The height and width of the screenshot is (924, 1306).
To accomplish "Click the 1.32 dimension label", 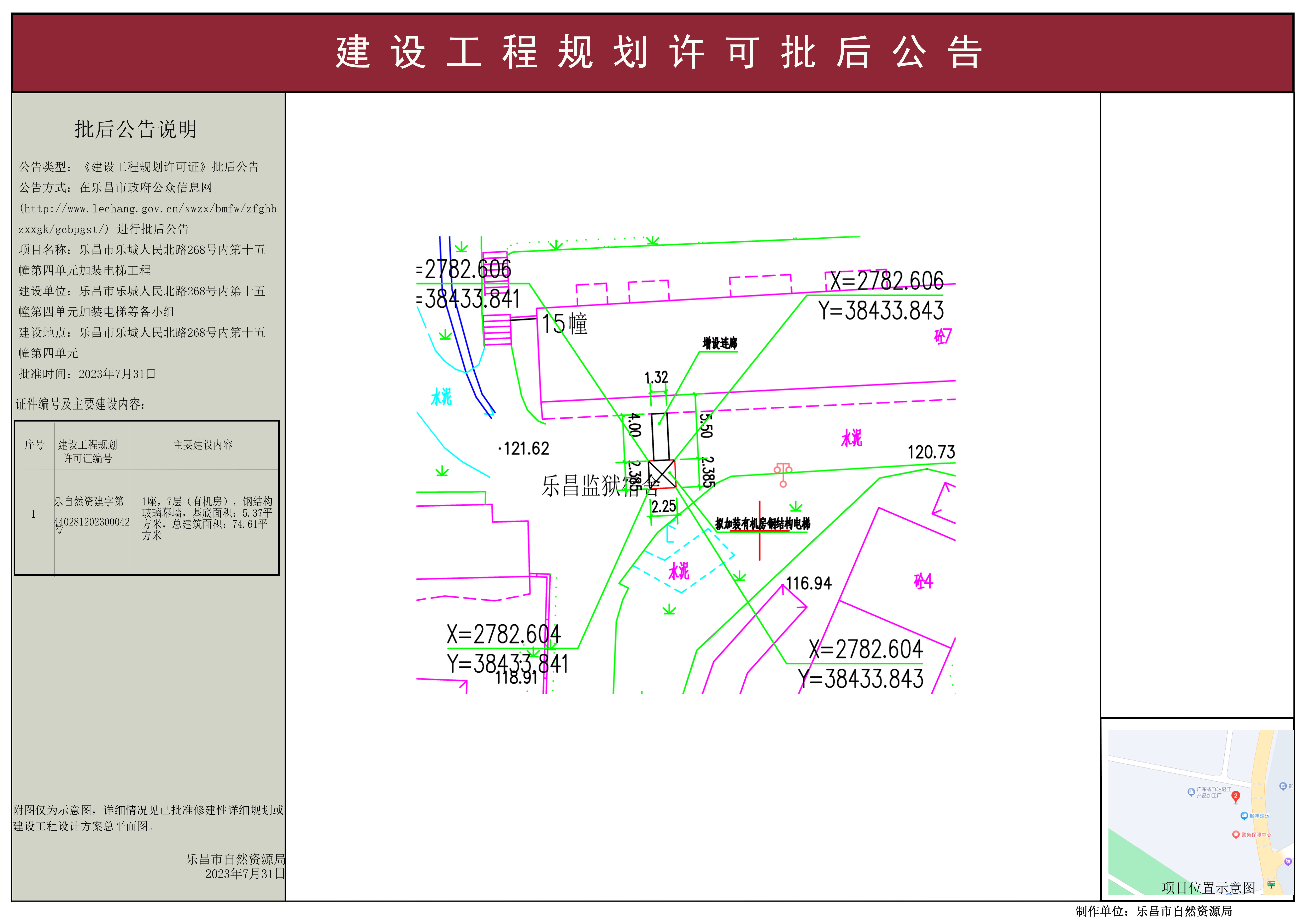I will click(656, 378).
